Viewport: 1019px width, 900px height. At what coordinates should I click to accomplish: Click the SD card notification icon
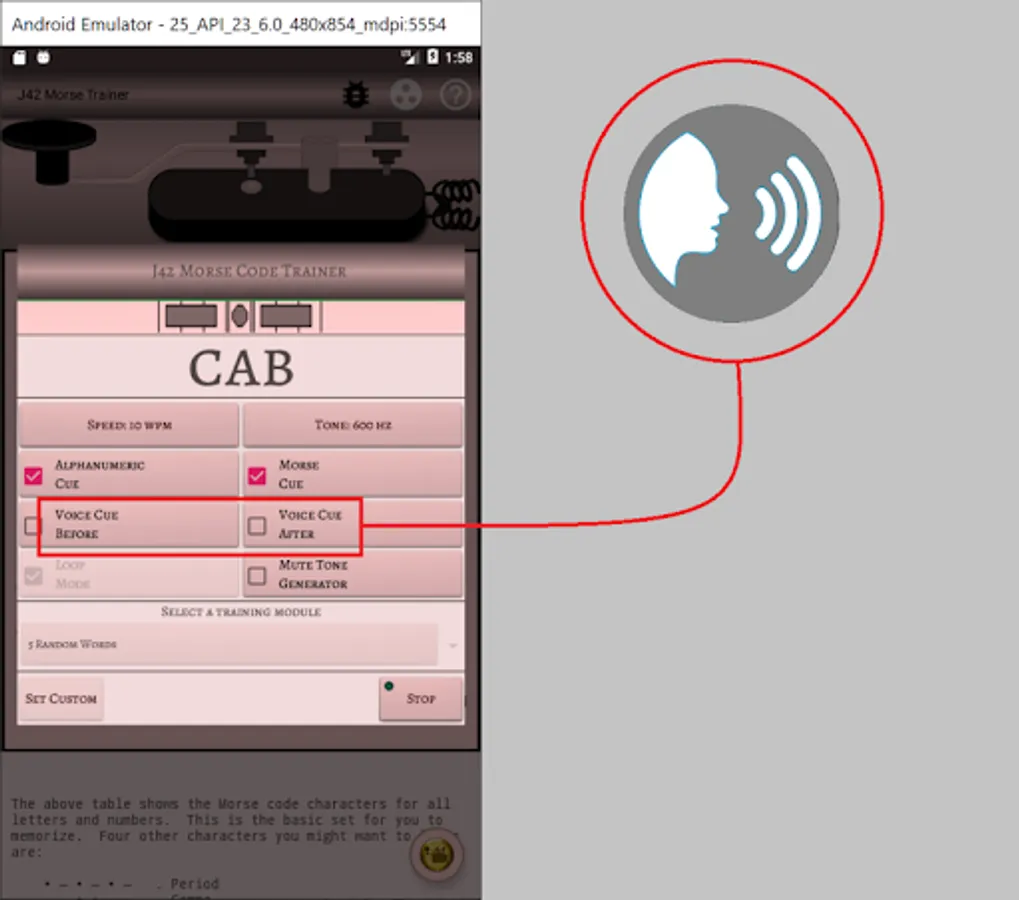click(19, 57)
